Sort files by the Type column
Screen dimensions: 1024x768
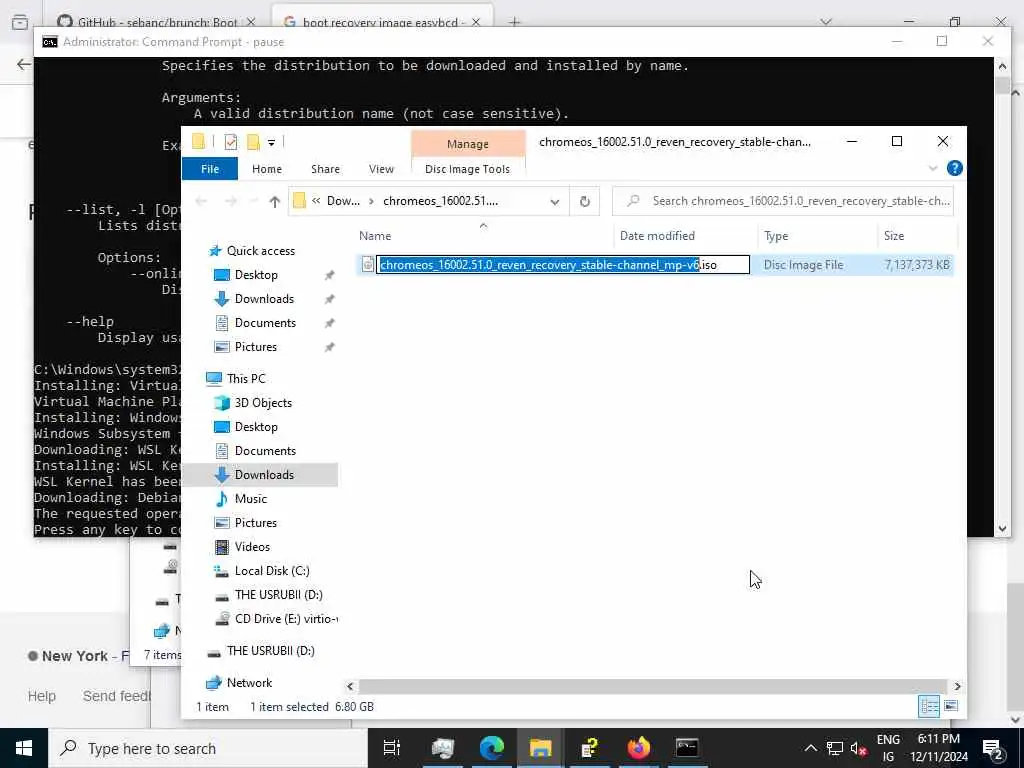776,236
